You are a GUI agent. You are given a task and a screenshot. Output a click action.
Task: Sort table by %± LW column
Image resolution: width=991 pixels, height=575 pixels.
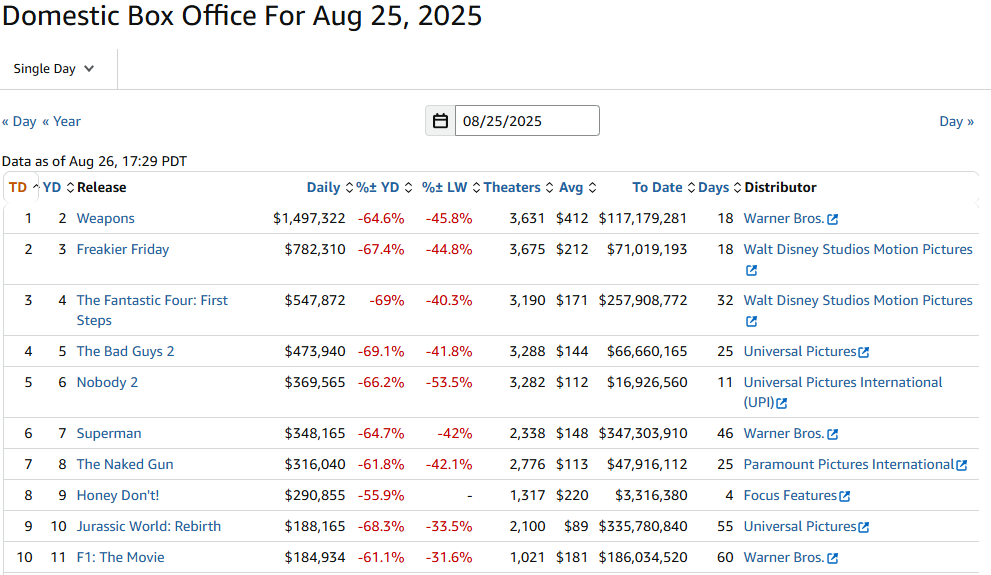click(x=451, y=188)
